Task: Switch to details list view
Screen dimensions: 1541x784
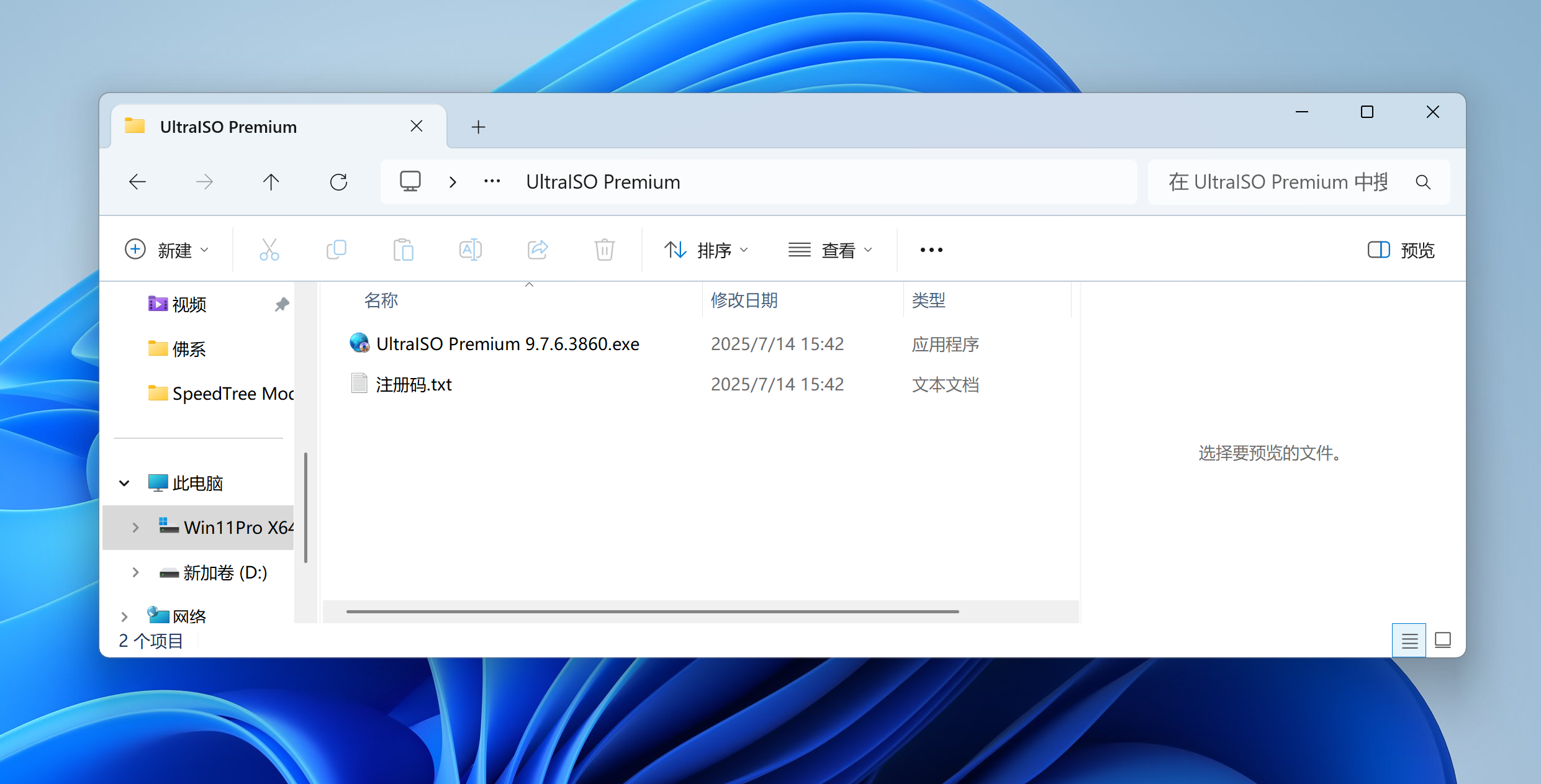Action: point(1409,640)
